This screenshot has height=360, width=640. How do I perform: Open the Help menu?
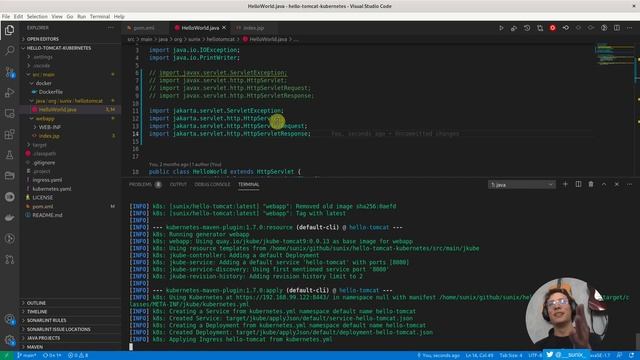(119, 16)
